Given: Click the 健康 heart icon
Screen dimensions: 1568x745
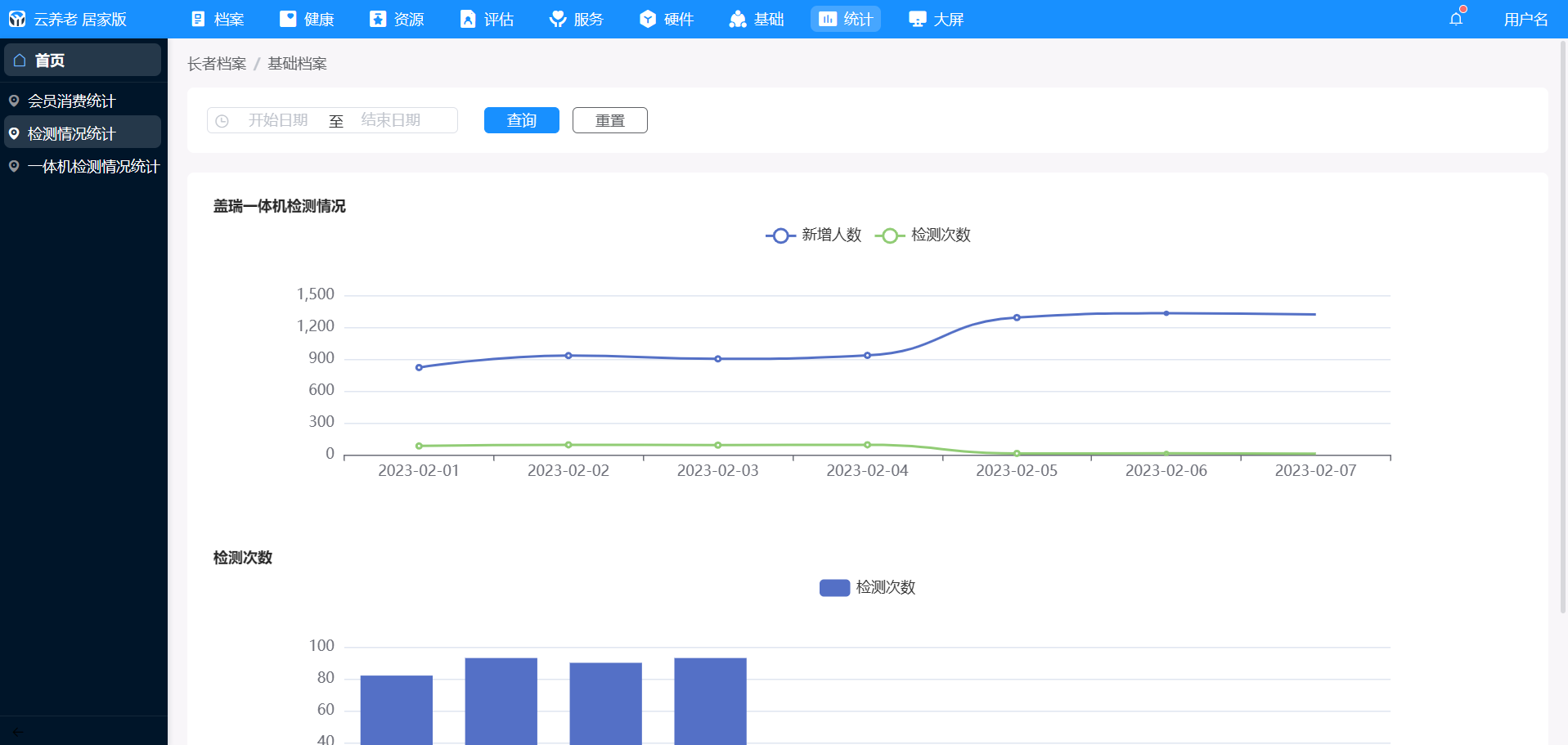Looking at the screenshot, I should [x=288, y=19].
